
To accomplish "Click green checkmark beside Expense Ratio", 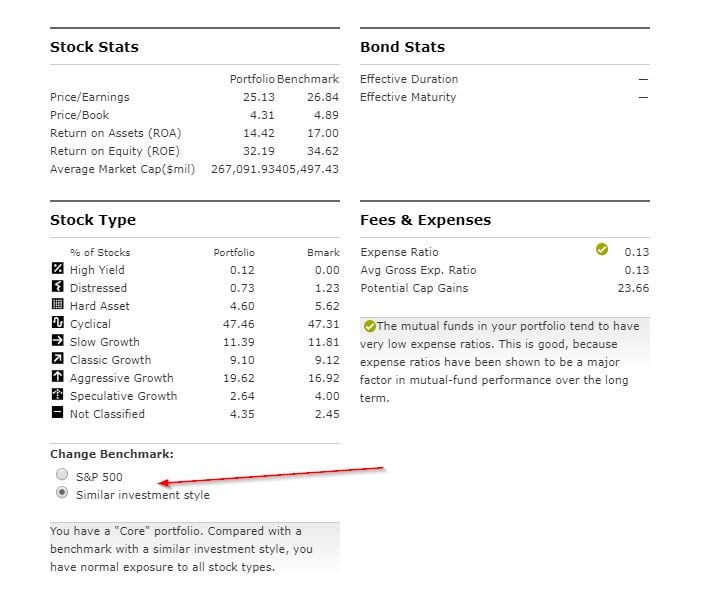I will click(601, 250).
